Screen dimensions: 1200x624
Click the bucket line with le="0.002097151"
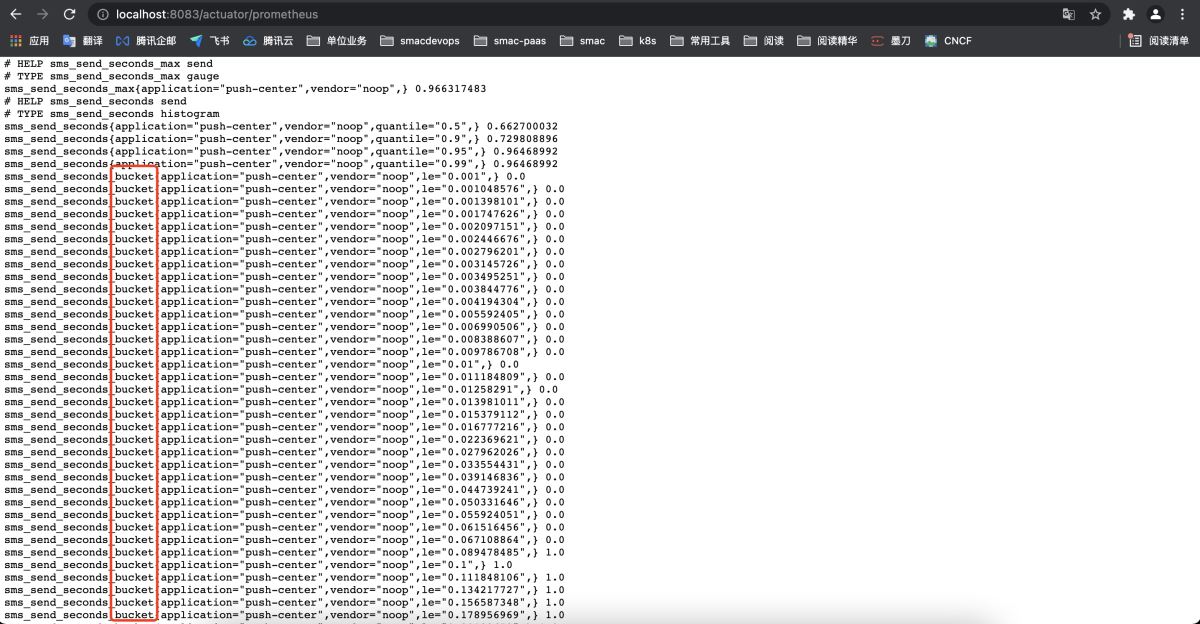(284, 226)
